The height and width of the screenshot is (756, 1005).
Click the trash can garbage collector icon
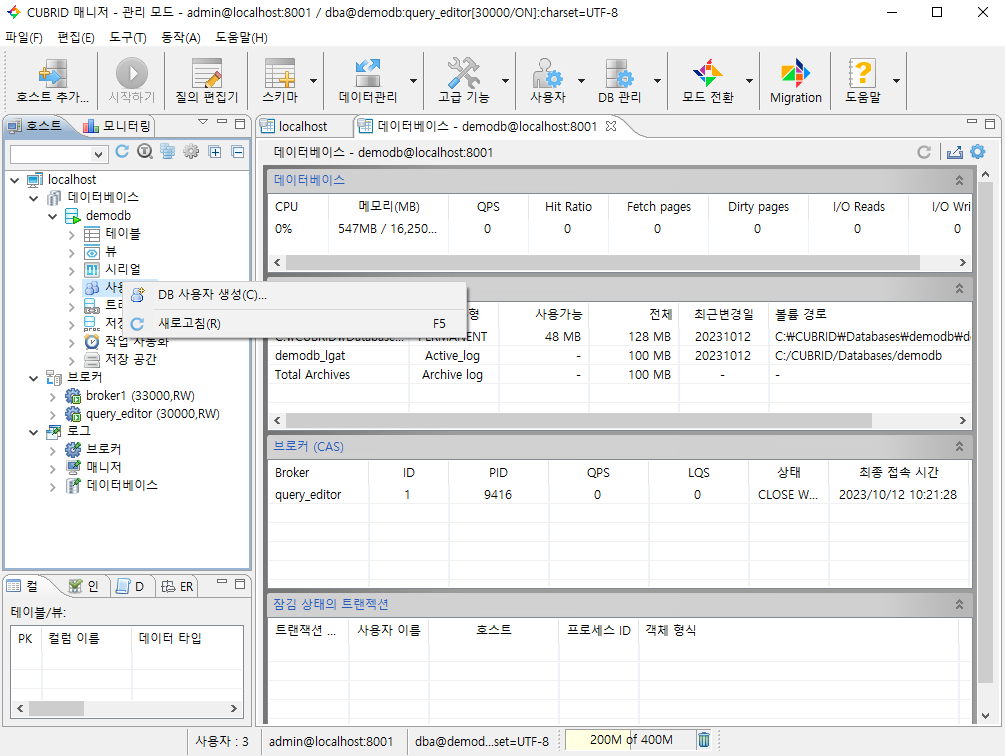pos(704,740)
